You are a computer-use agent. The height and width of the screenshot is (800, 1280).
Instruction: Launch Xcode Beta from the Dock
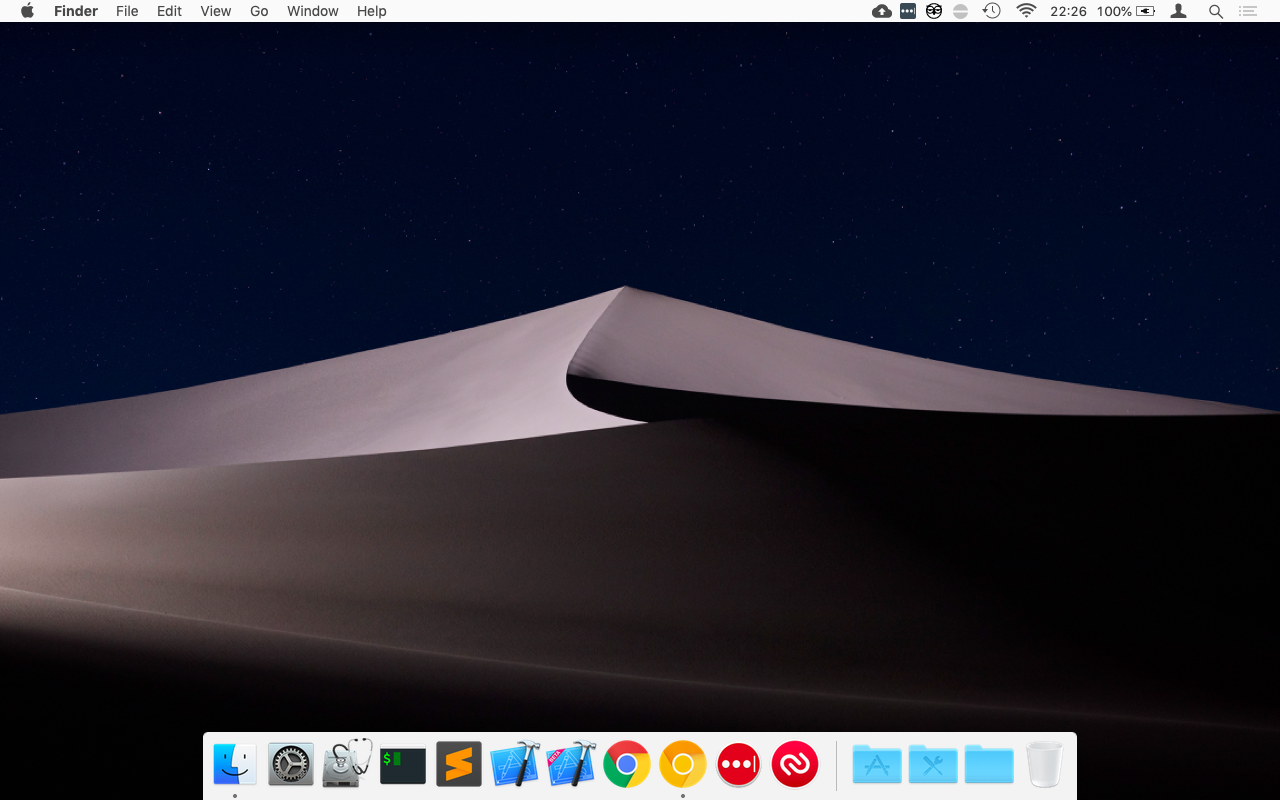571,765
